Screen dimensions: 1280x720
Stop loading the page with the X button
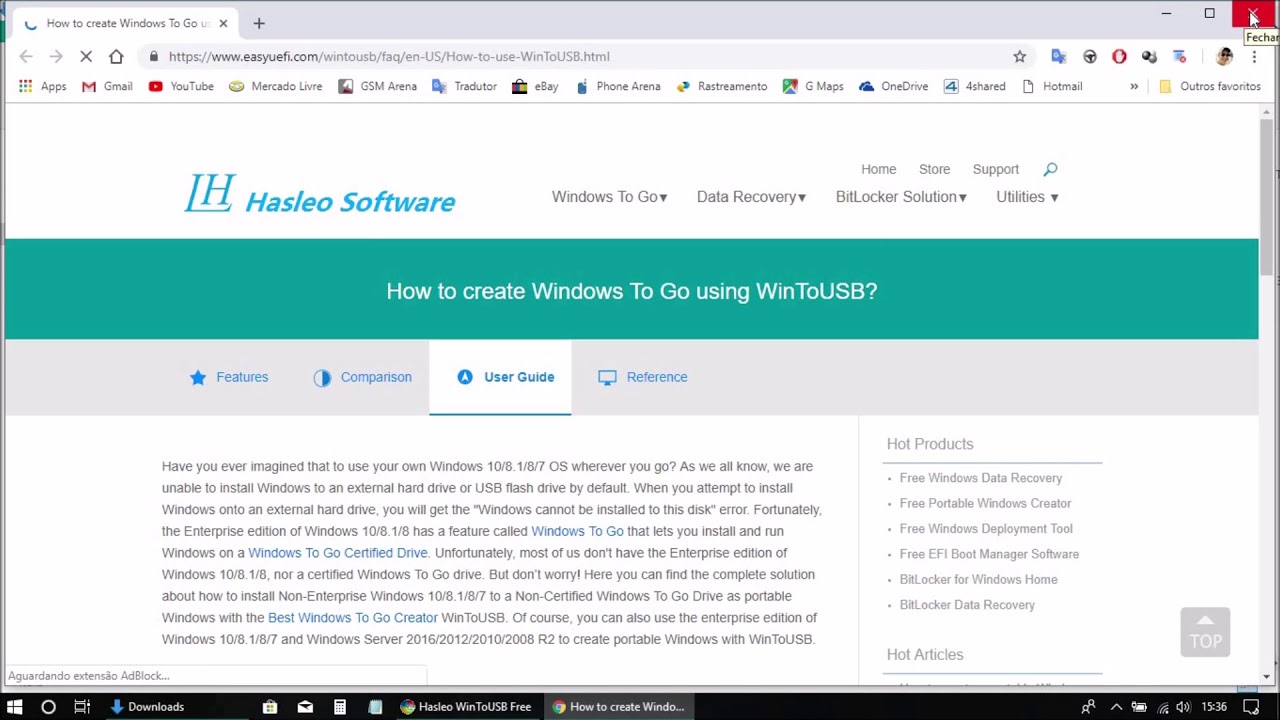(86, 57)
